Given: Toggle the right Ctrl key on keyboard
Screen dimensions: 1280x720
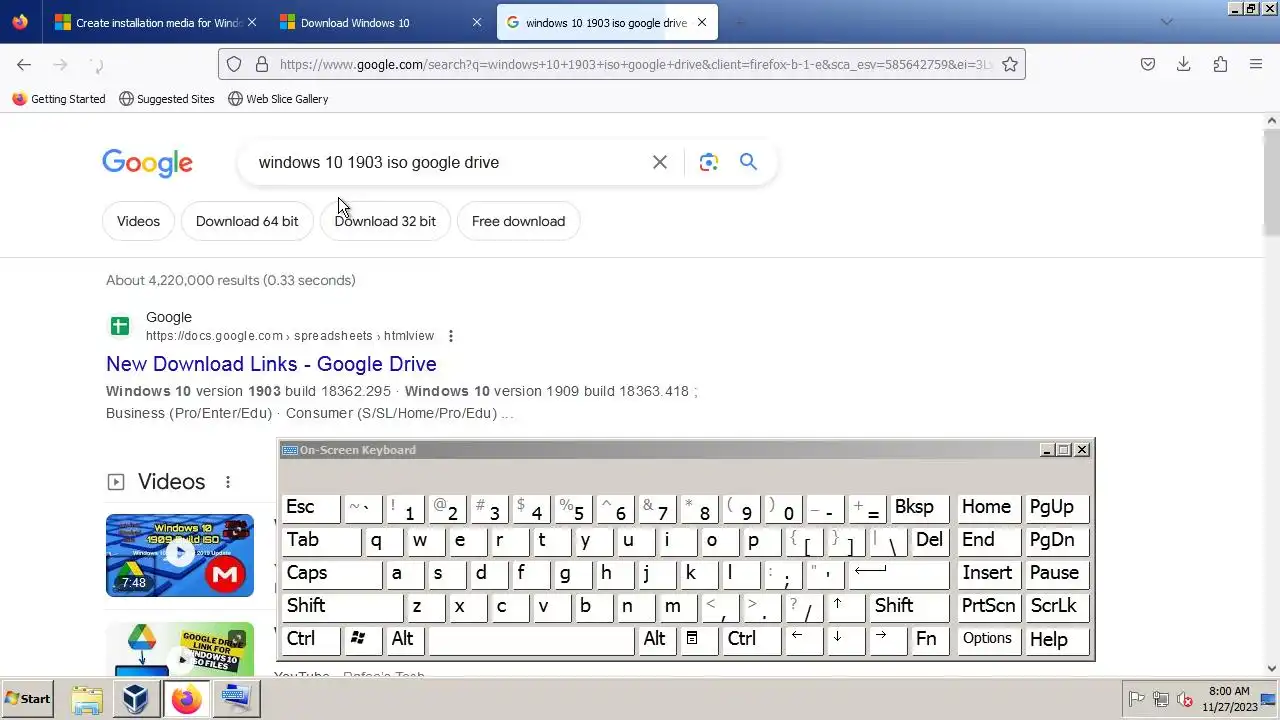Looking at the screenshot, I should [752, 640].
